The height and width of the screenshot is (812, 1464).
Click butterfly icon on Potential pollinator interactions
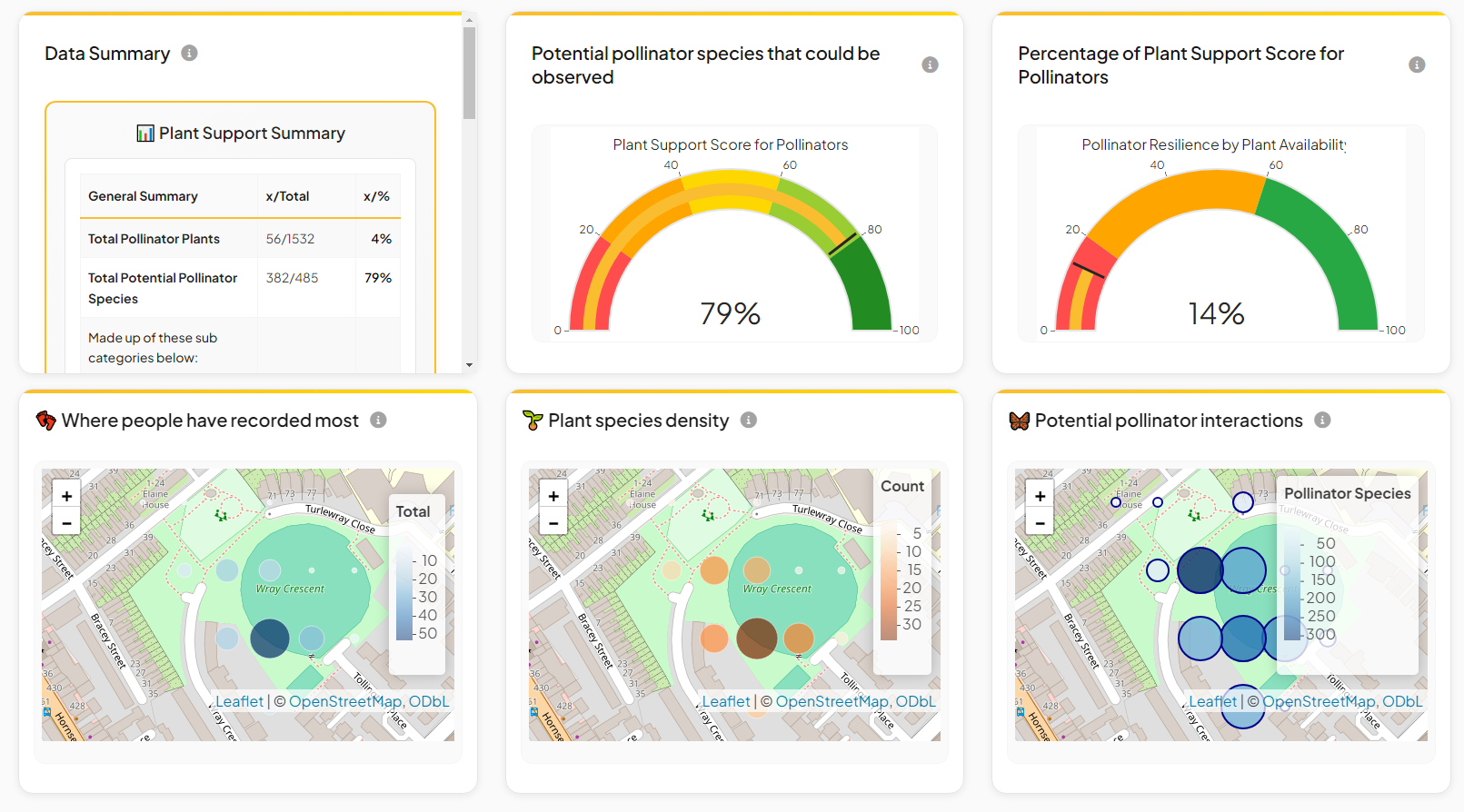click(1020, 421)
